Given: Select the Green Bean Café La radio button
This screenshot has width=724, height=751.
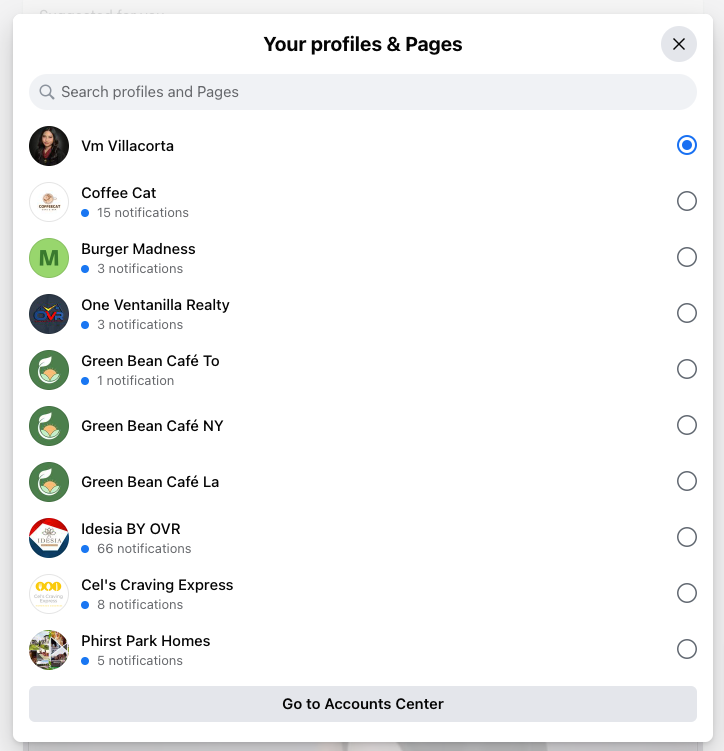Looking at the screenshot, I should click(x=686, y=481).
